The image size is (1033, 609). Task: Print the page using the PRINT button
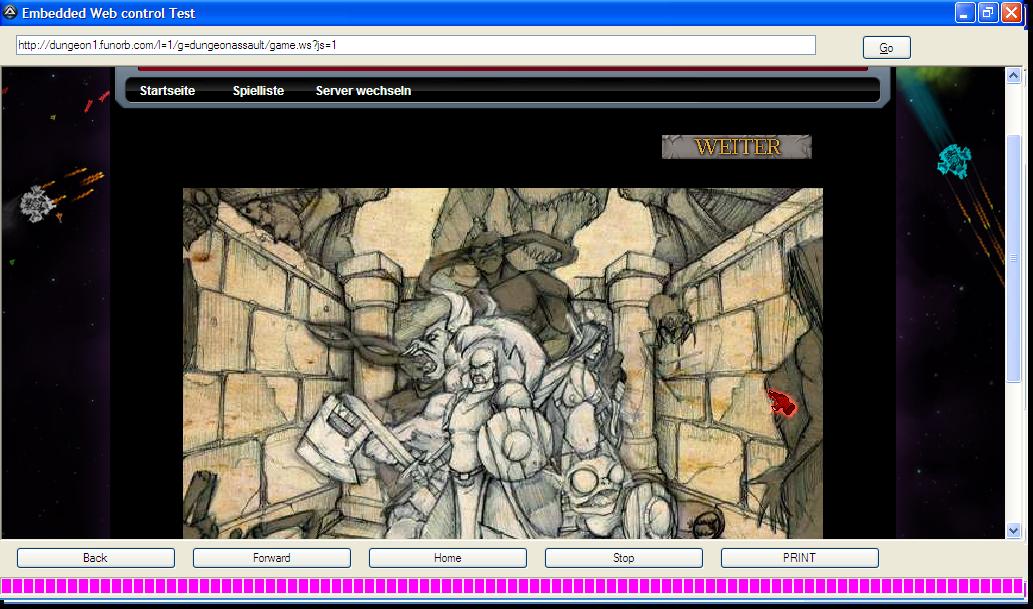799,558
